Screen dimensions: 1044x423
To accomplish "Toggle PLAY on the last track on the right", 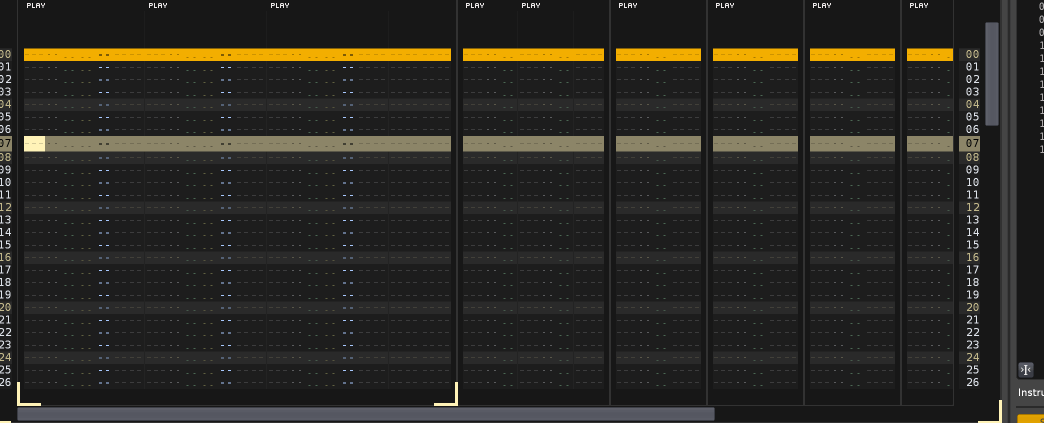I will pyautogui.click(x=918, y=6).
